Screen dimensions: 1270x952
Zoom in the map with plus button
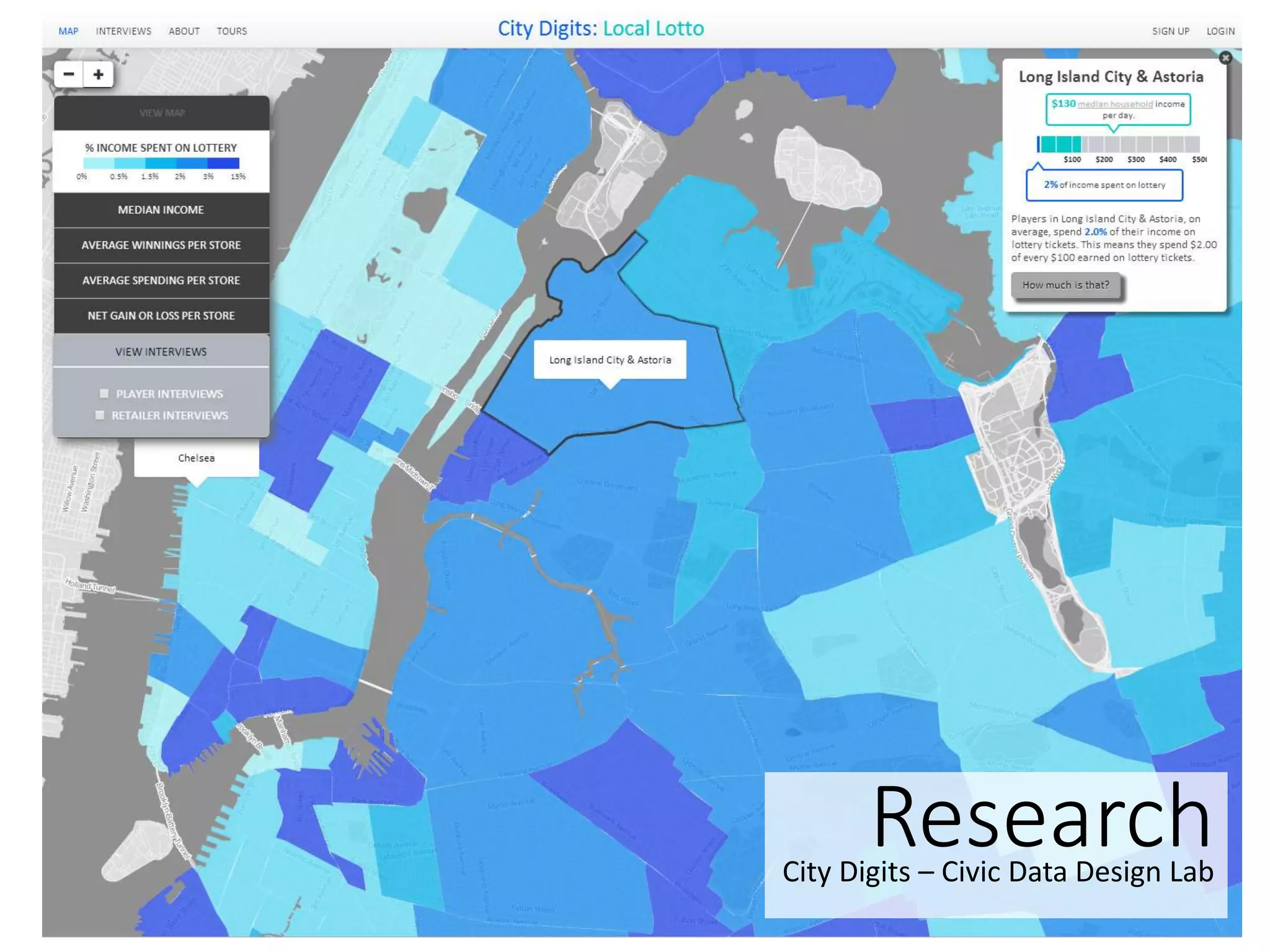tap(98, 75)
